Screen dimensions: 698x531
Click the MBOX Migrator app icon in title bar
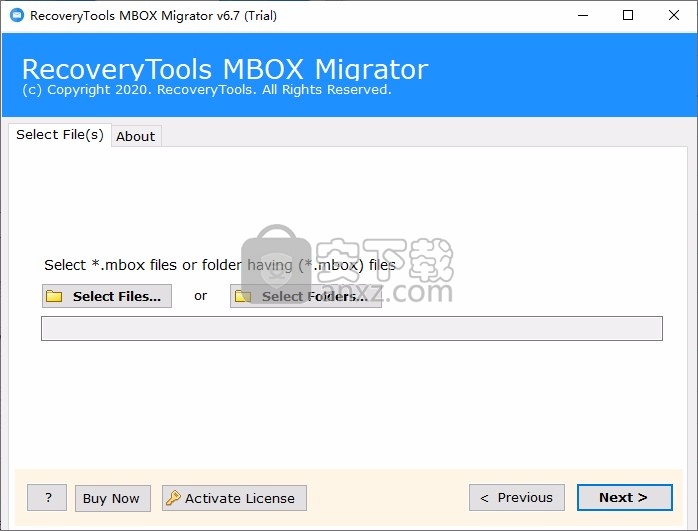coord(17,16)
